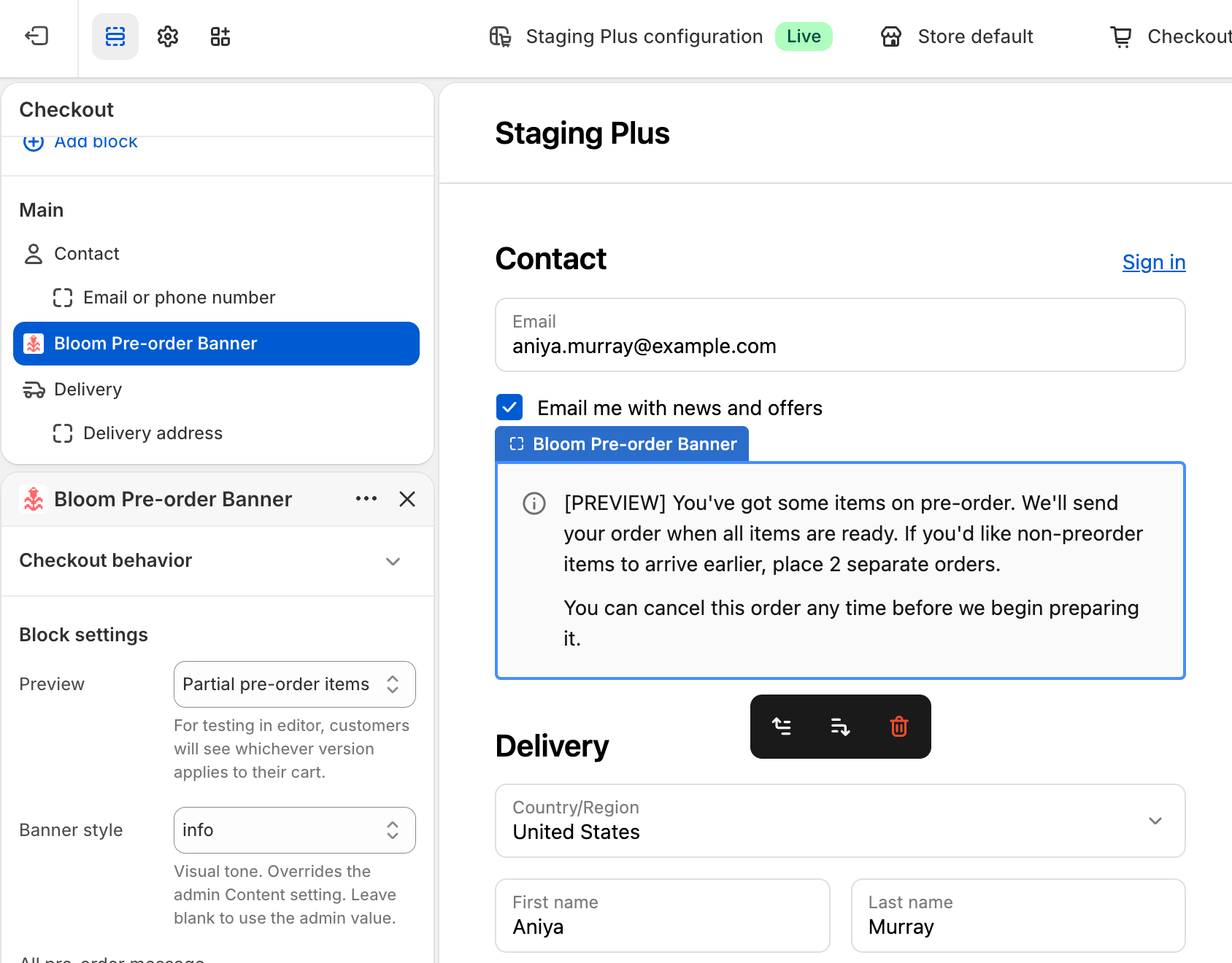Screen dimensions: 1232x963
Task: Select Contact in the sidebar tree
Action: (87, 254)
